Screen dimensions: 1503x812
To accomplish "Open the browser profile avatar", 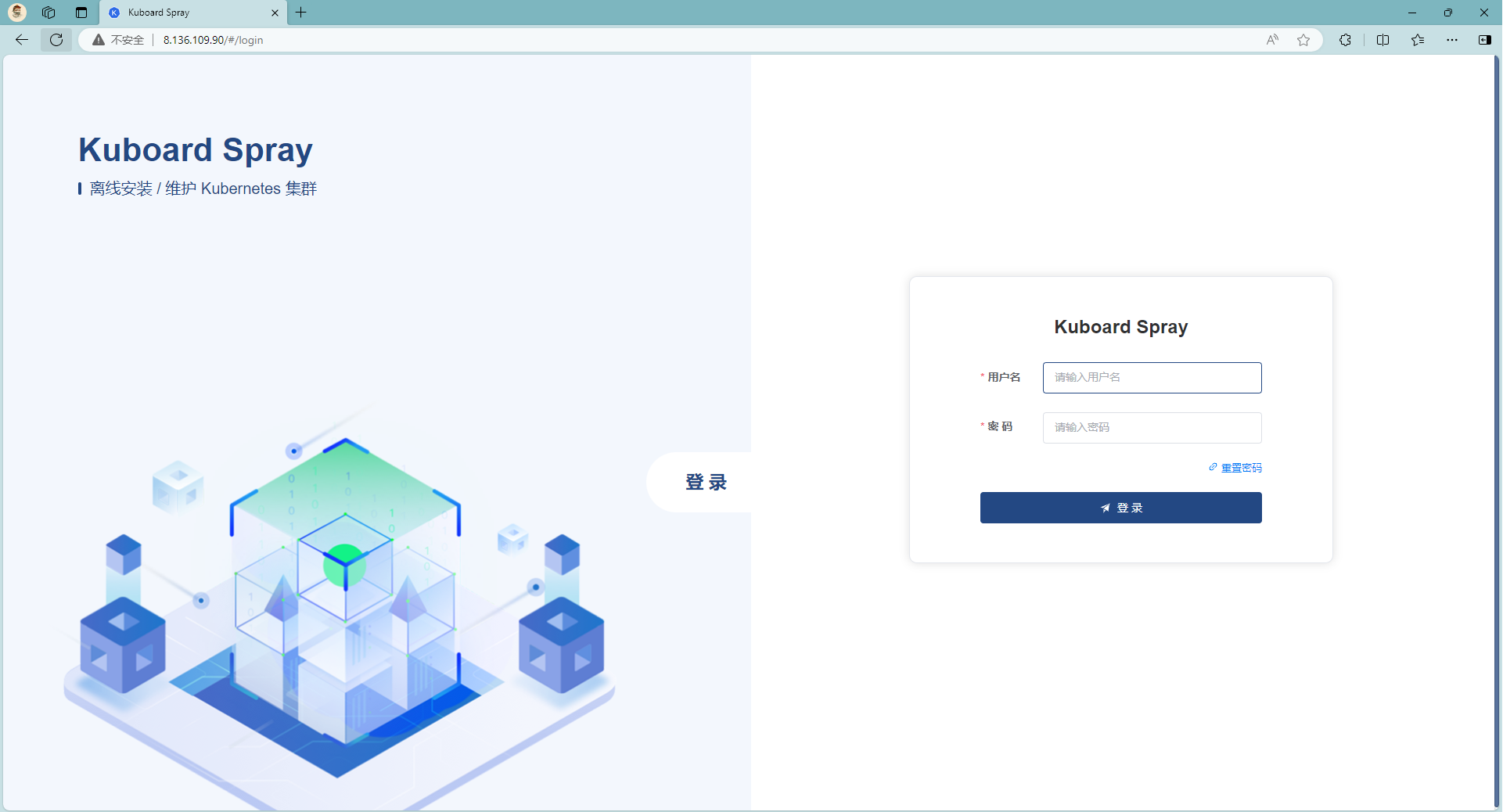I will [x=17, y=13].
